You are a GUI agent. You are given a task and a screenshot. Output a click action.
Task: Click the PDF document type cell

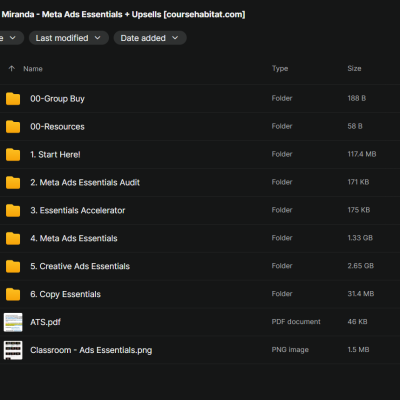(296, 322)
